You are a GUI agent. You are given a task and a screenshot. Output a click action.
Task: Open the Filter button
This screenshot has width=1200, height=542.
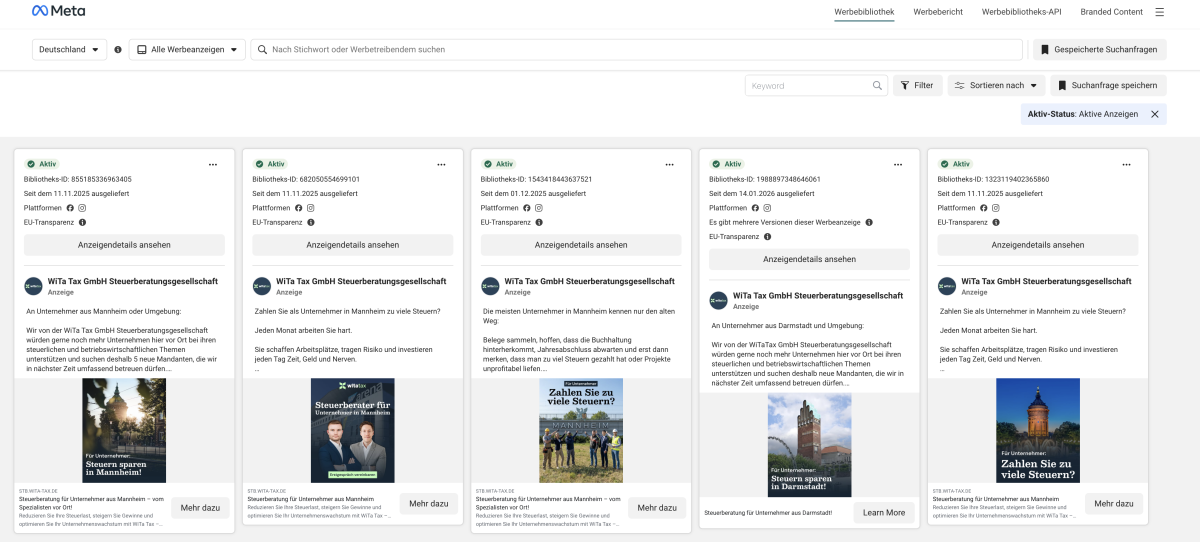pos(917,86)
